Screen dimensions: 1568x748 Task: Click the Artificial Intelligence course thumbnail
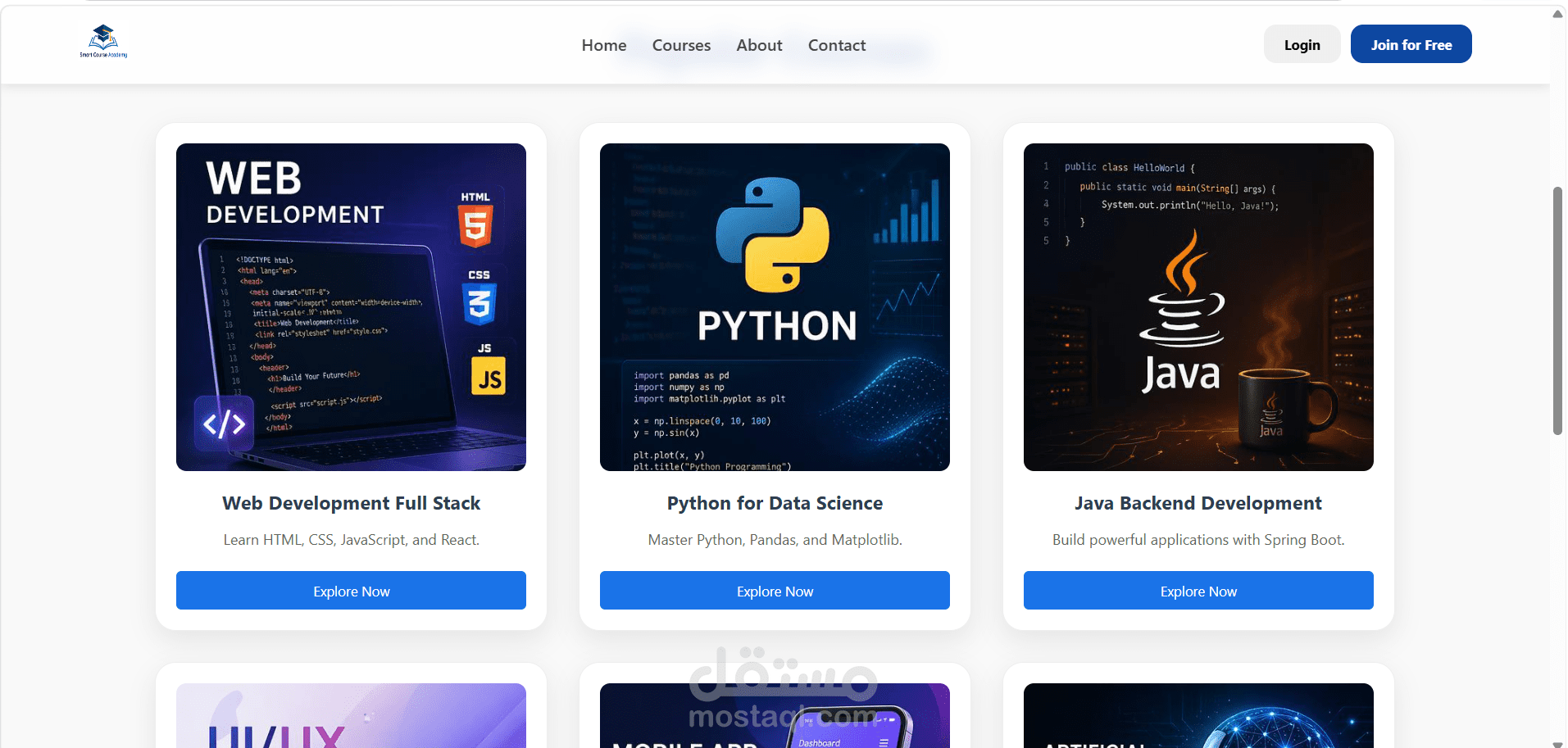pyautogui.click(x=1198, y=715)
